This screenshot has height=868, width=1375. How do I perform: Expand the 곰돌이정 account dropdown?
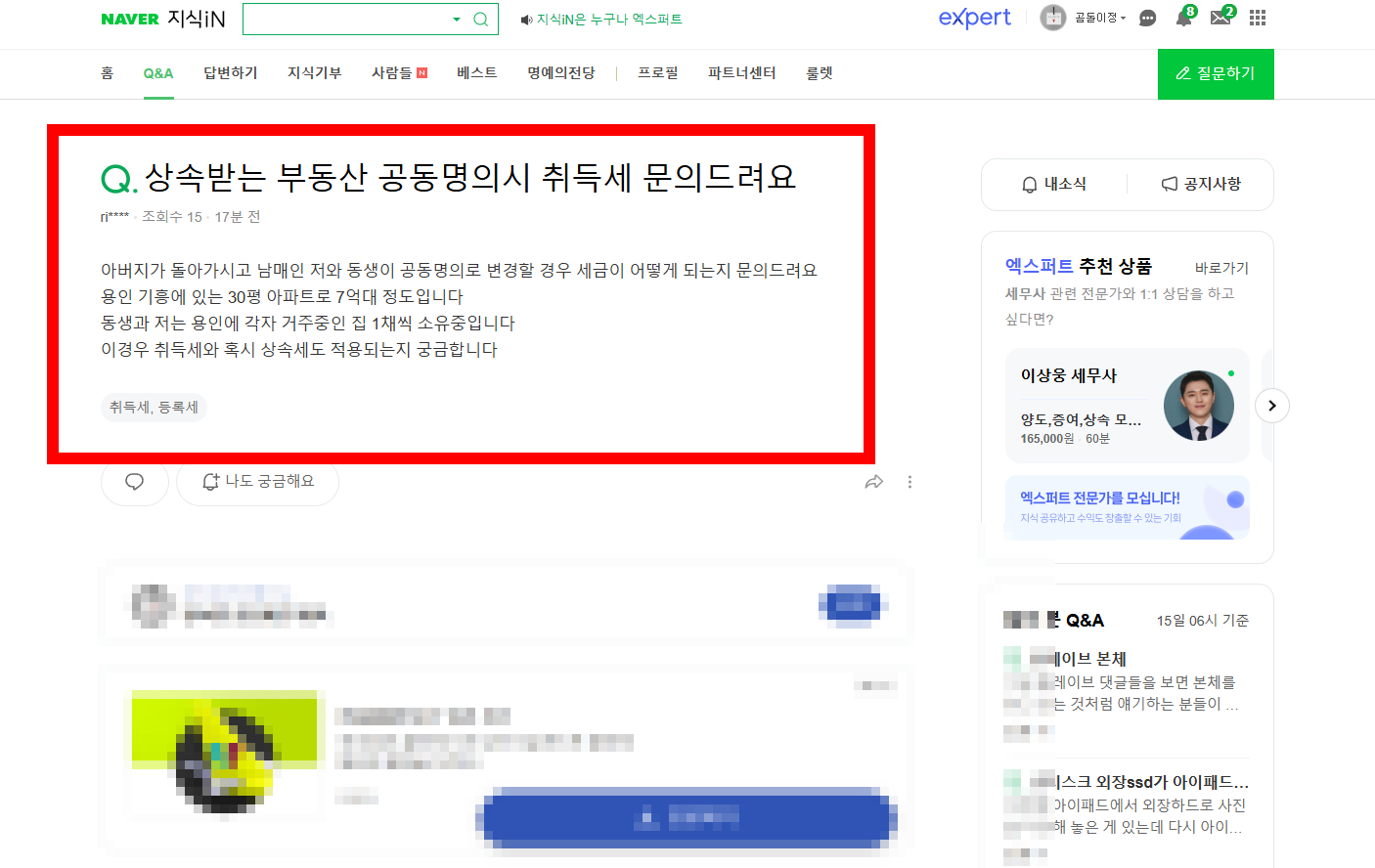pyautogui.click(x=1100, y=18)
